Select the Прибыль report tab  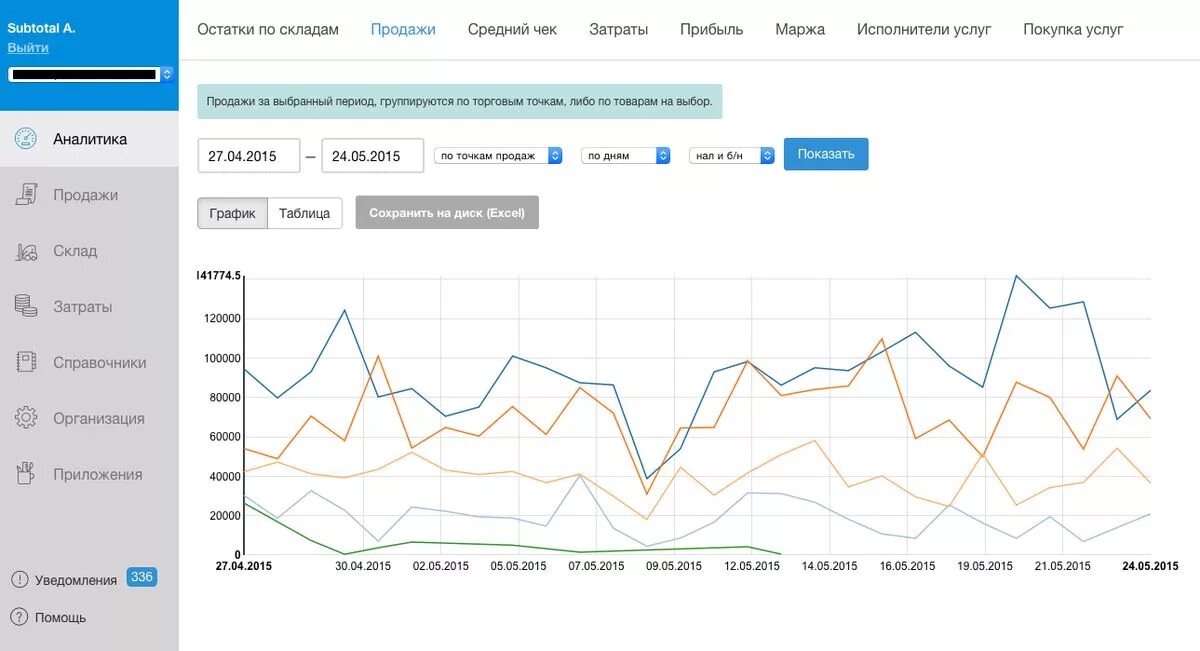712,29
